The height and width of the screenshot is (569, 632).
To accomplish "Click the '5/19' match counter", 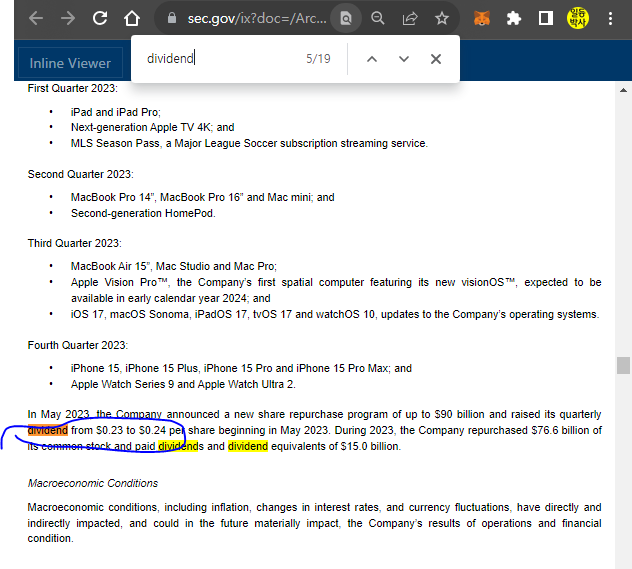I will [318, 59].
